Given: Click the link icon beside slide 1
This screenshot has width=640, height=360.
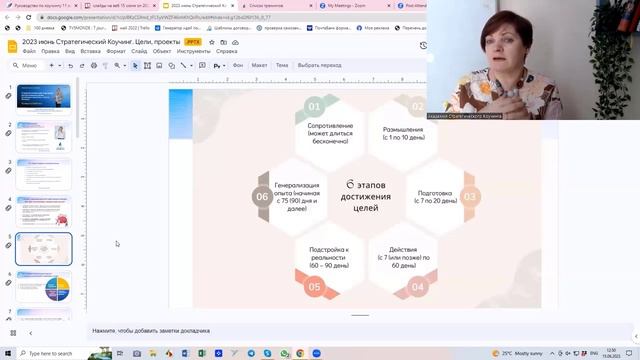Looking at the screenshot, I should click(x=8, y=96).
